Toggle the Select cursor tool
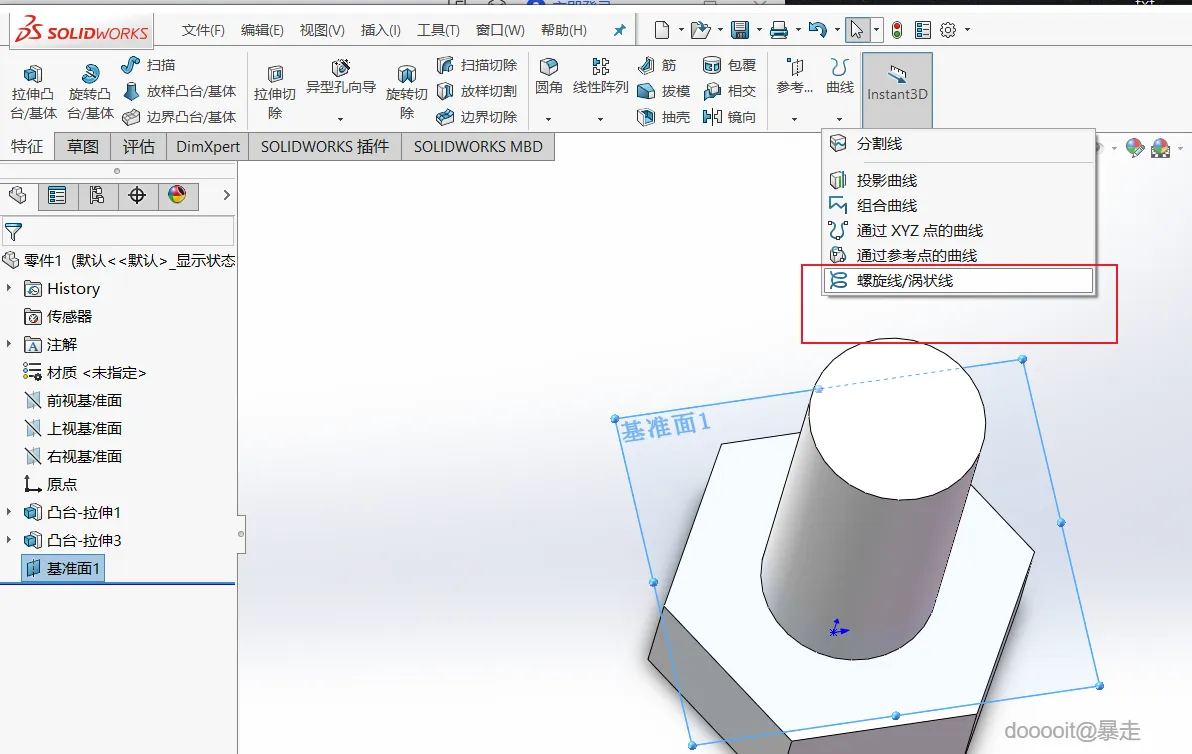Viewport: 1192px width, 754px height. (857, 30)
